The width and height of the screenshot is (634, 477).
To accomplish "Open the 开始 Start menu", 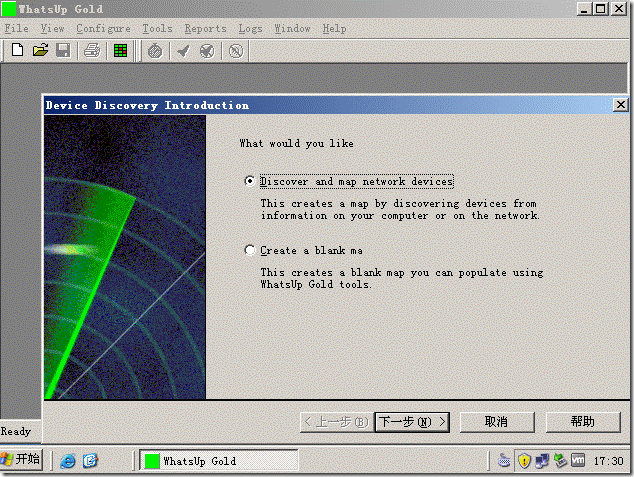I will click(21, 460).
